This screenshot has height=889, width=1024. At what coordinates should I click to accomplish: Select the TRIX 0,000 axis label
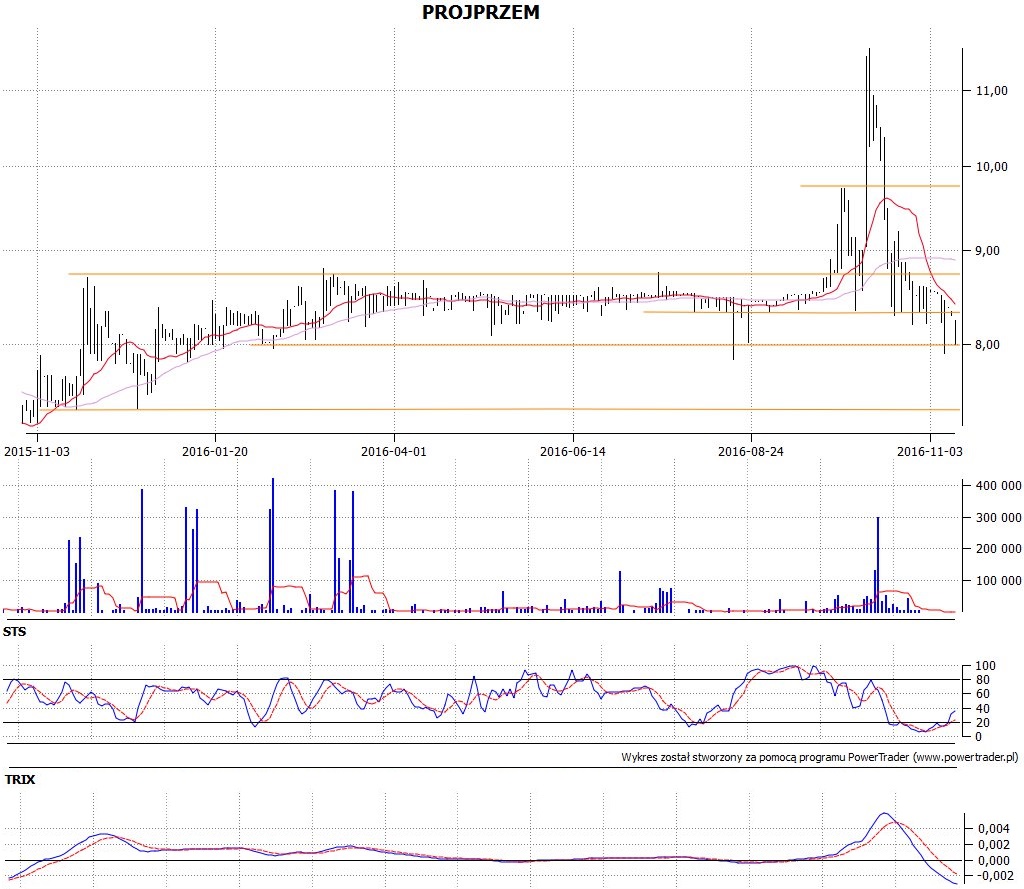993,860
